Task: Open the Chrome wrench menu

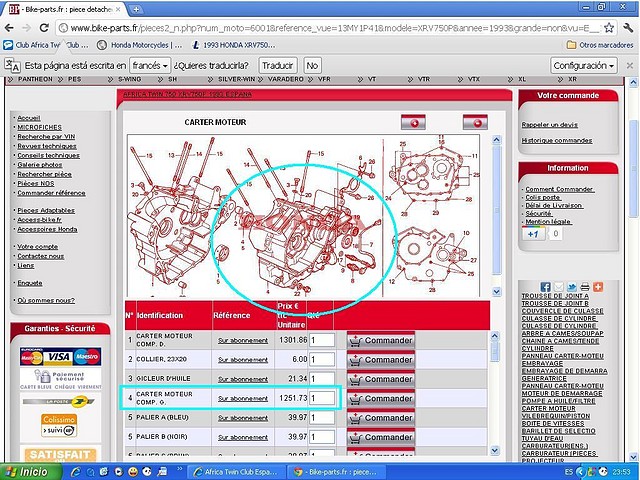Action: pos(628,28)
